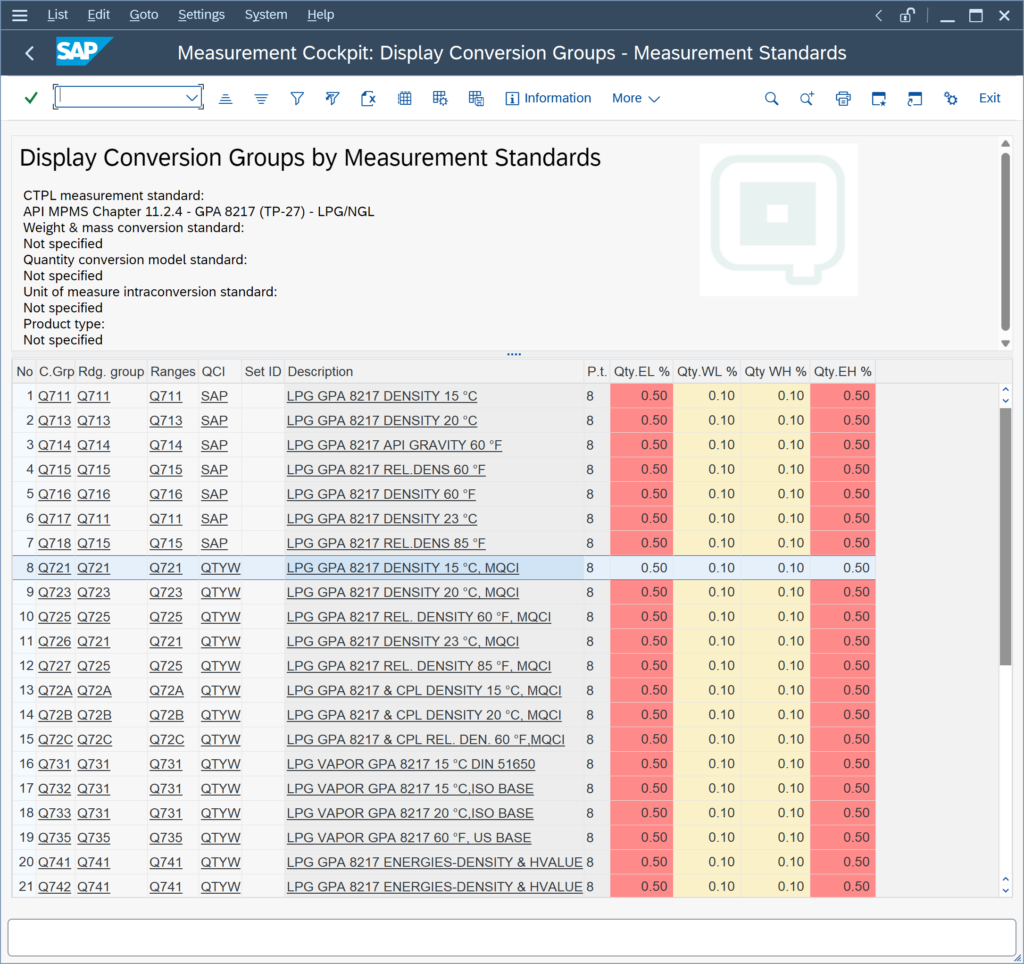Expand the More toolbar dropdown
This screenshot has height=964, width=1024.
635,98
